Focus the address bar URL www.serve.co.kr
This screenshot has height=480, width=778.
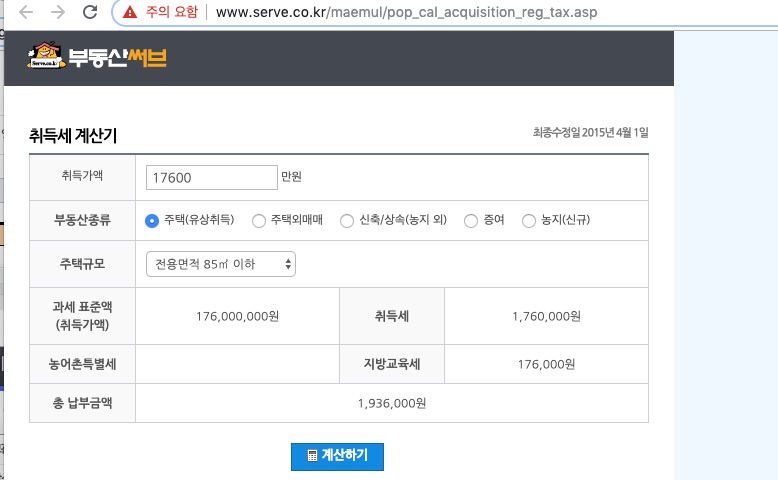point(406,12)
